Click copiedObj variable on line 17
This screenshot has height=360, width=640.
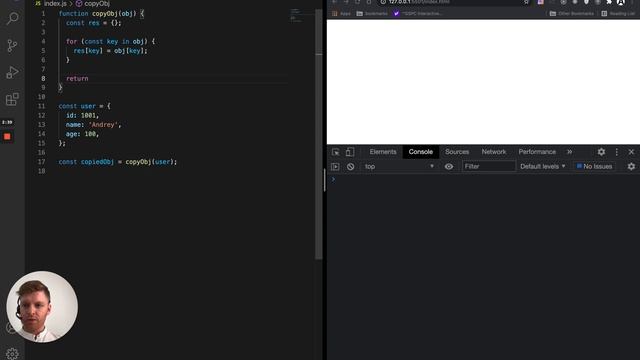point(97,162)
